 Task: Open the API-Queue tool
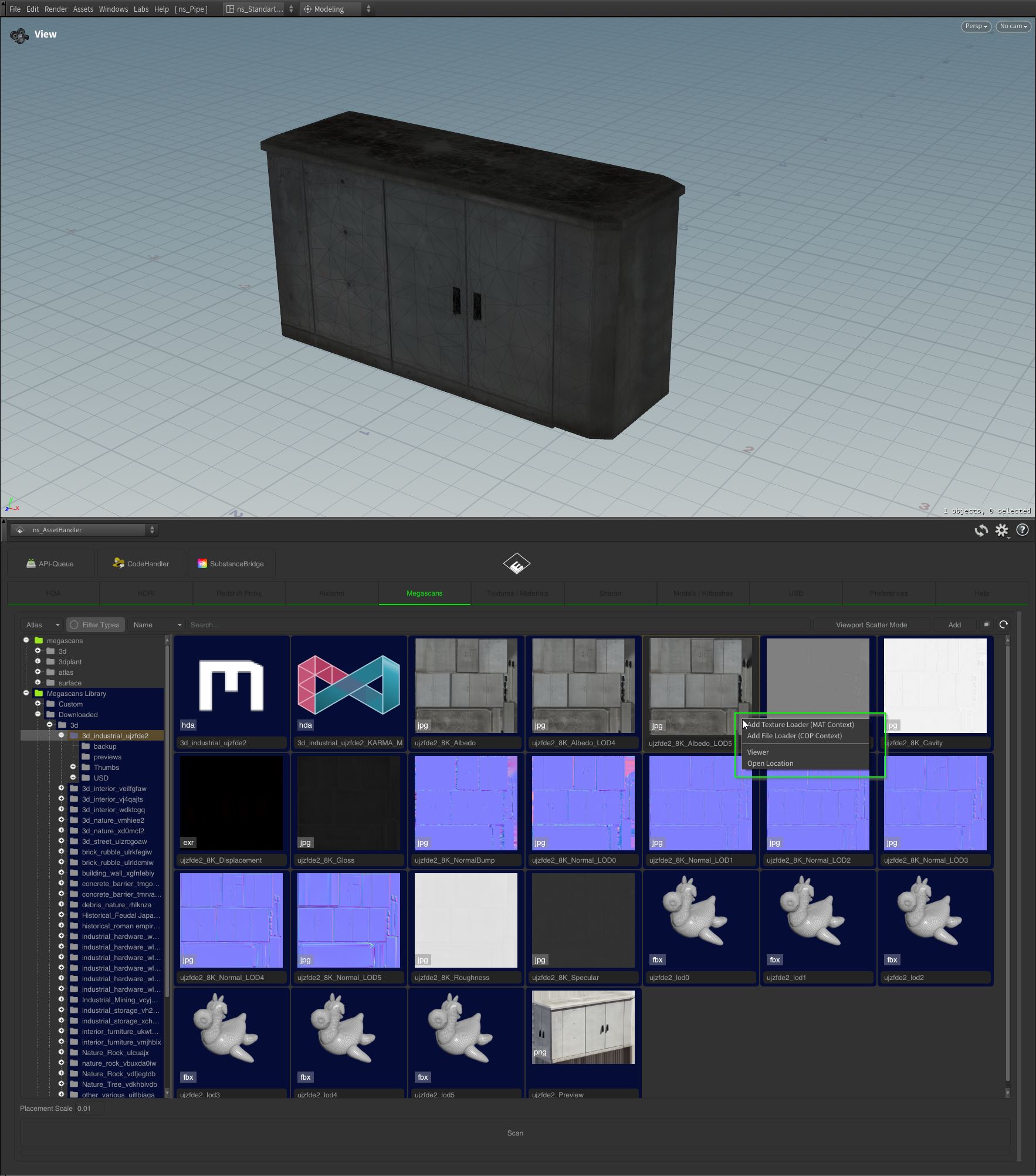click(x=50, y=563)
